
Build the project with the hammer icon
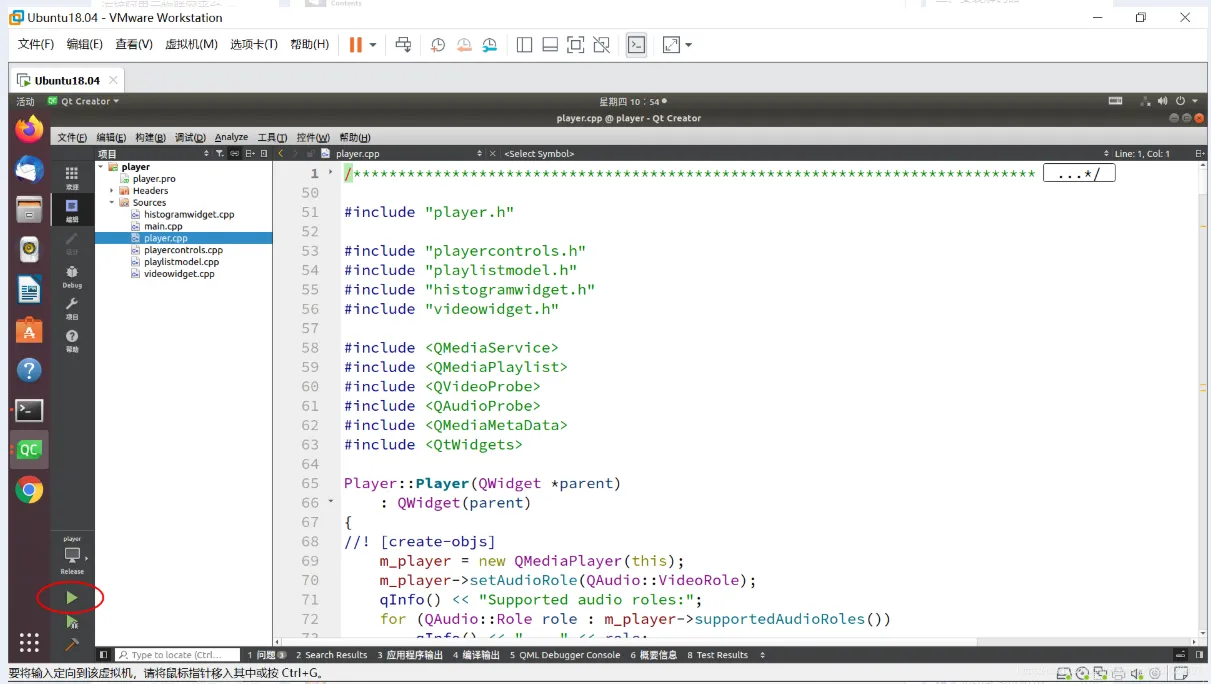(71, 645)
